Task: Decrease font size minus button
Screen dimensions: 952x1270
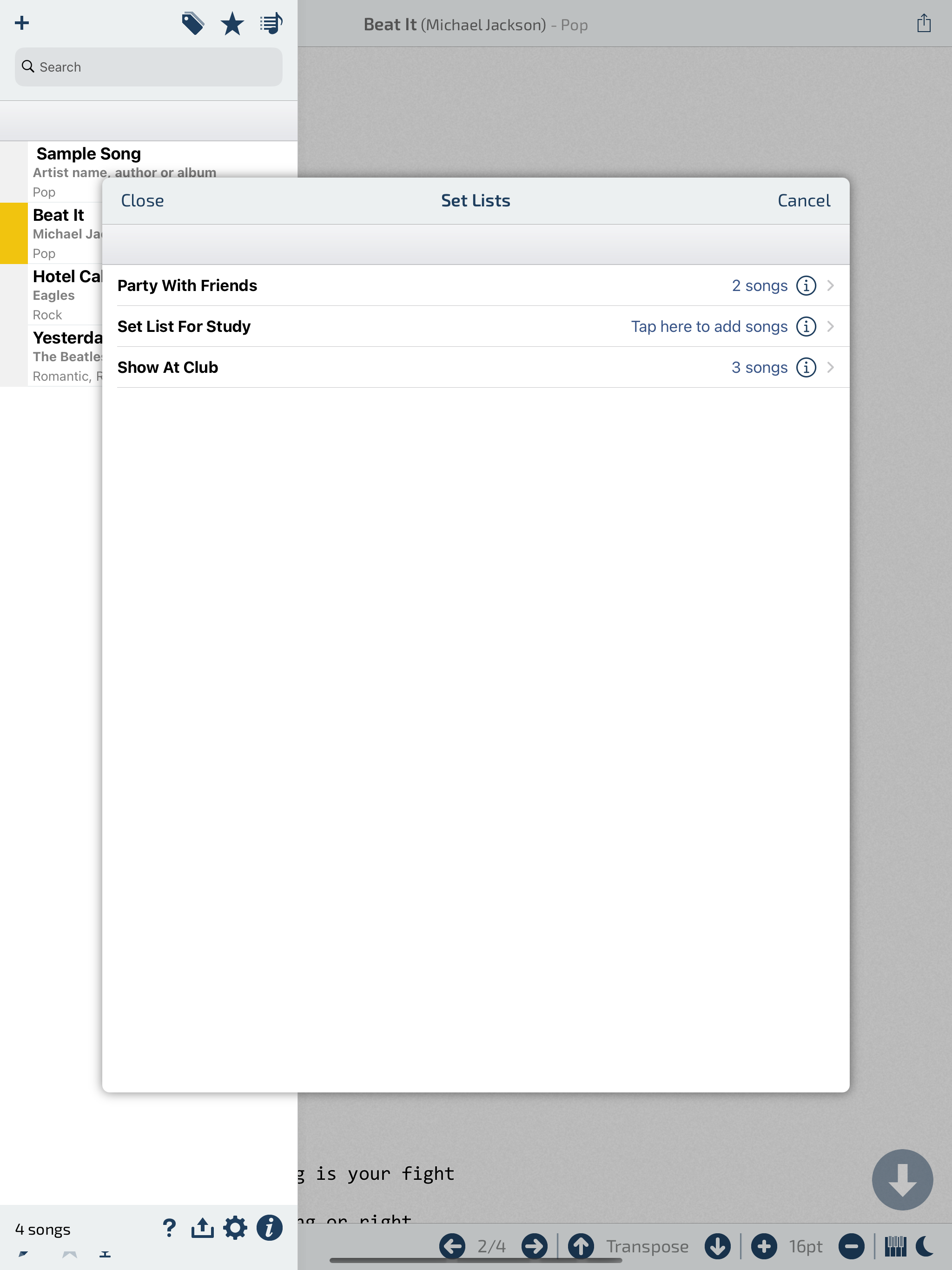Action: [851, 1246]
